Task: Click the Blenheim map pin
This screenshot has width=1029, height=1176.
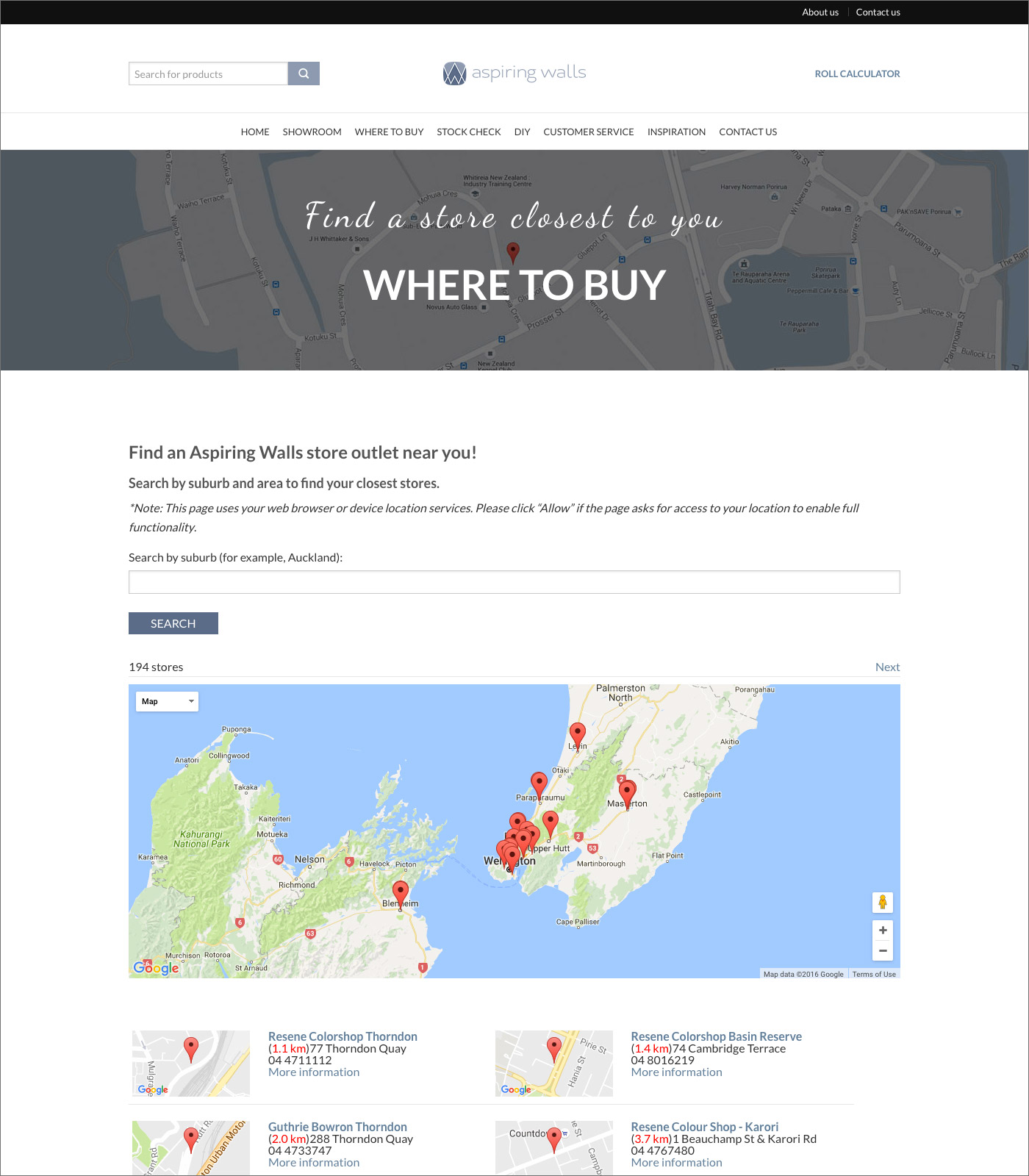Action: (400, 894)
